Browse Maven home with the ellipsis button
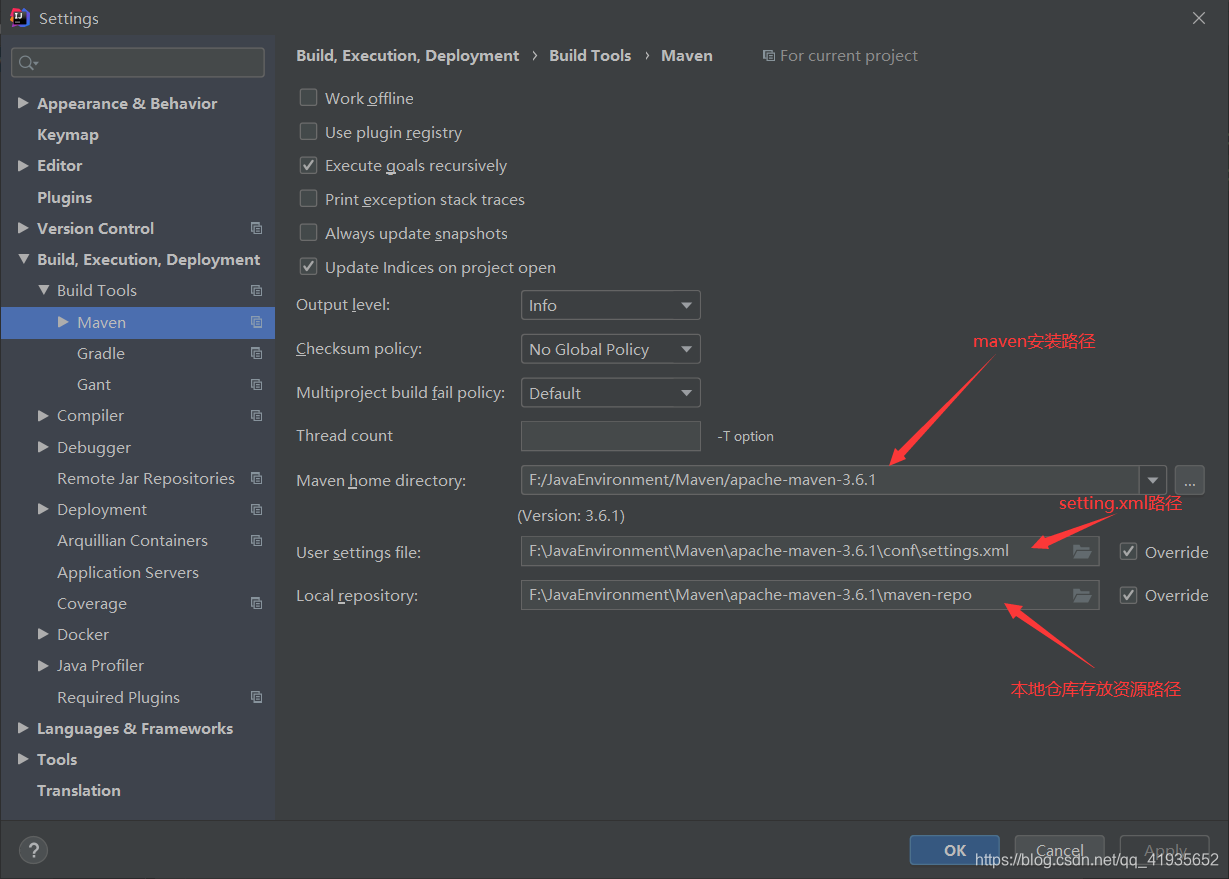Viewport: 1229px width, 879px height. click(1189, 480)
